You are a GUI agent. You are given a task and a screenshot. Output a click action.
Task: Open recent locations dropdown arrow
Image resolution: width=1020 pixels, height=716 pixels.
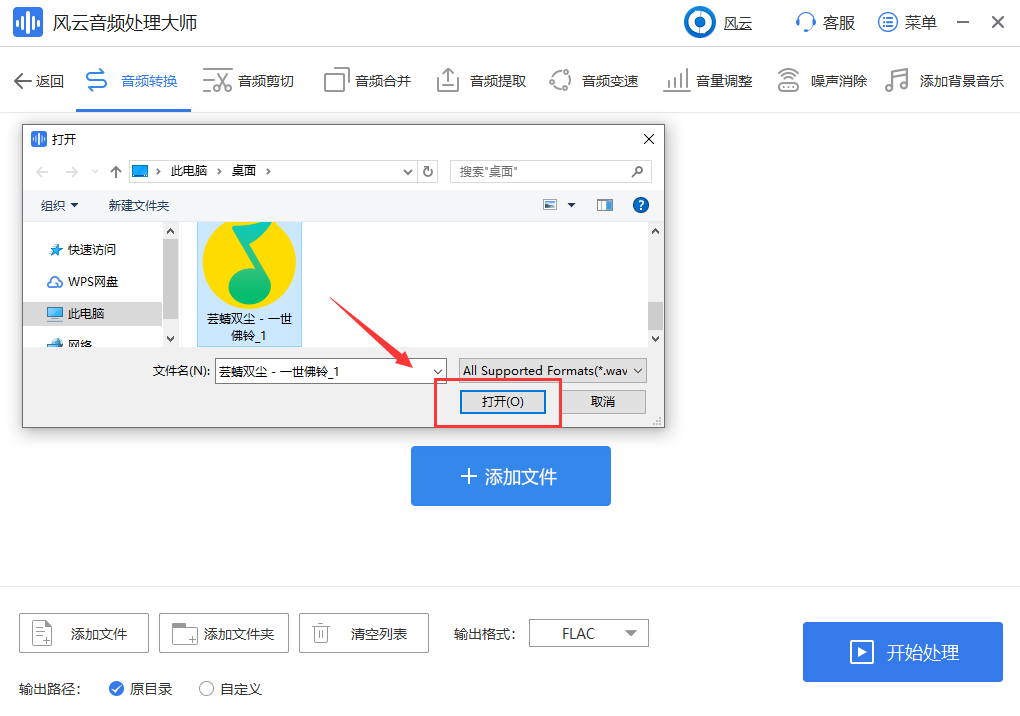[x=95, y=172]
